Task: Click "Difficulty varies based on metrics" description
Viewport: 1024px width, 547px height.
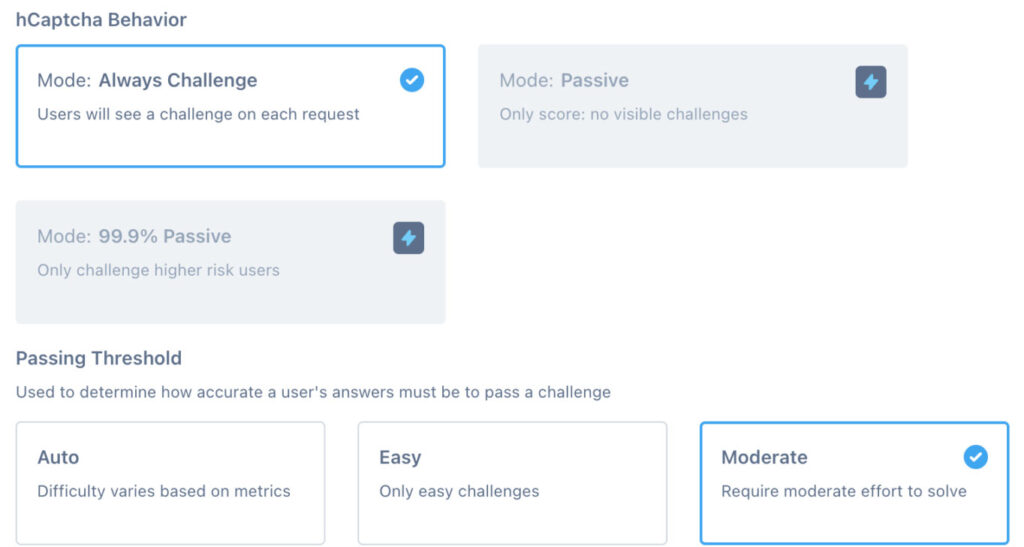Action: click(164, 491)
